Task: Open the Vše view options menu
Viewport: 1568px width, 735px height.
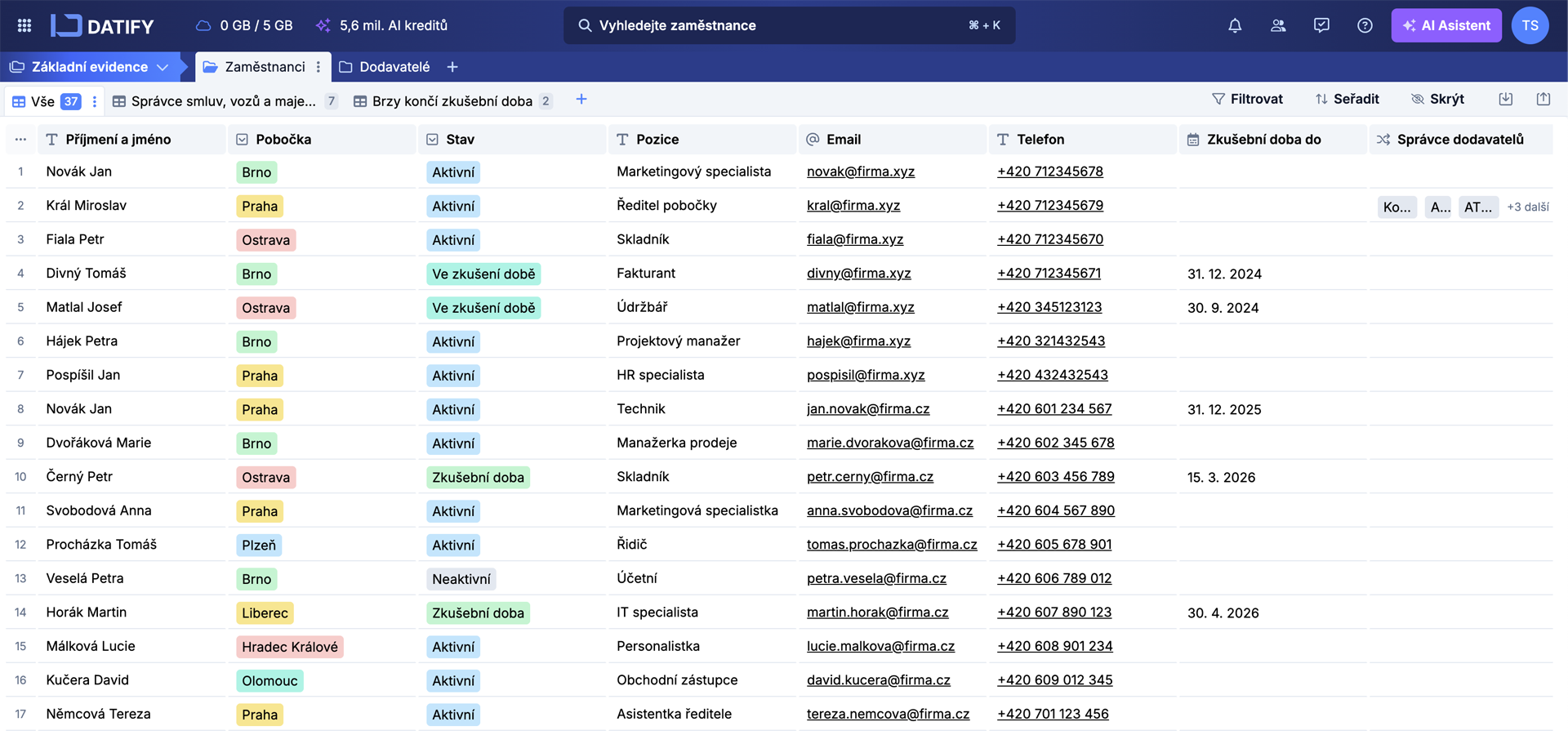Action: pos(95,101)
